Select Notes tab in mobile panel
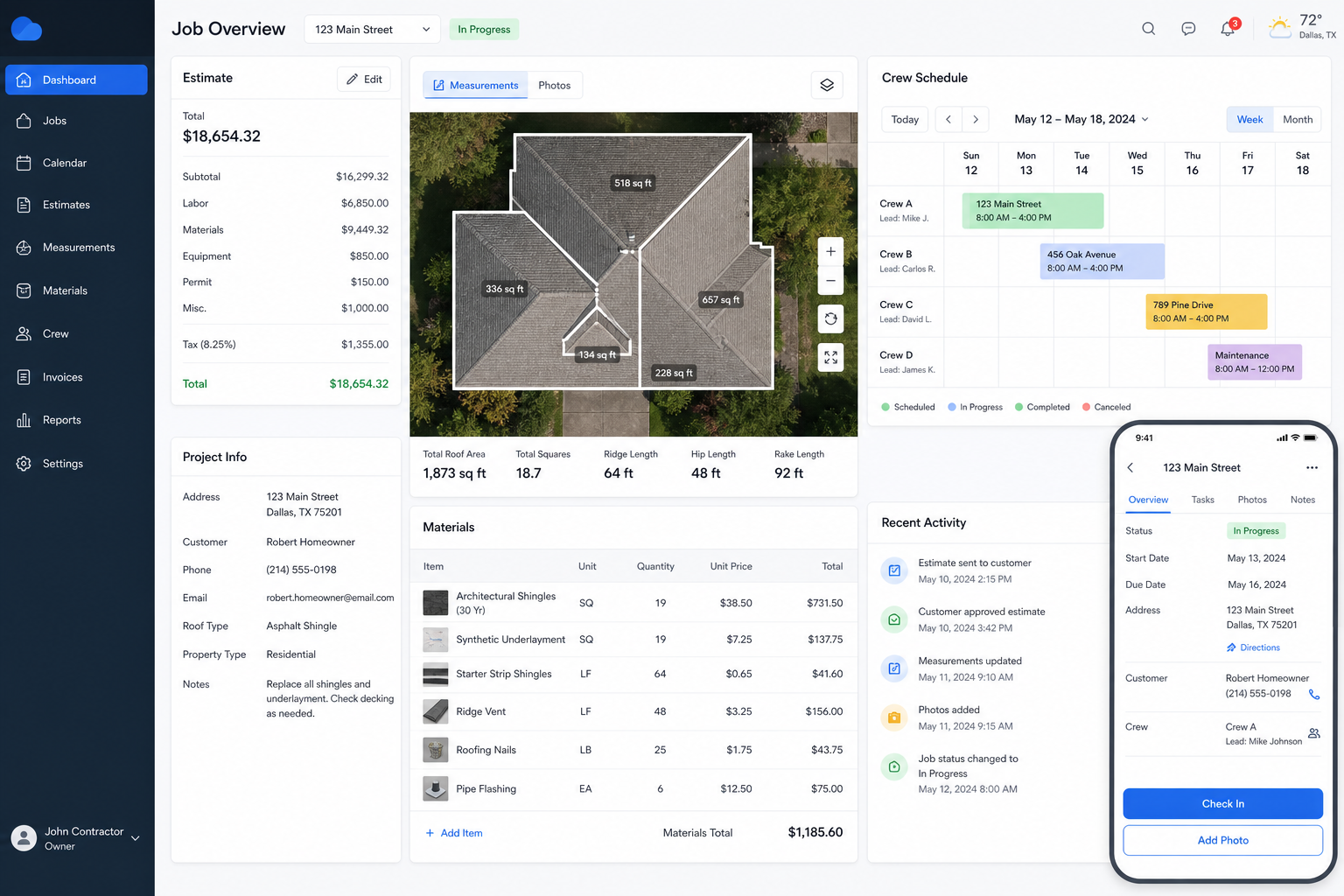Screen dimensions: 1344x896 (x=1303, y=500)
